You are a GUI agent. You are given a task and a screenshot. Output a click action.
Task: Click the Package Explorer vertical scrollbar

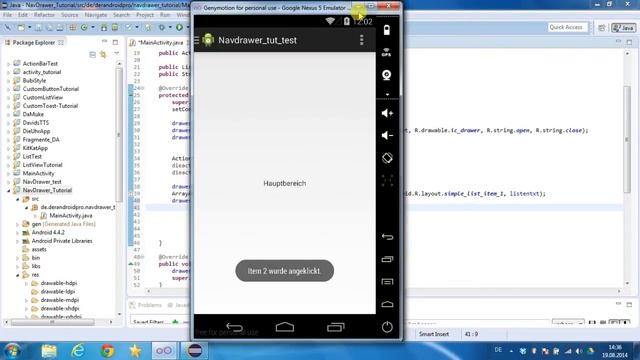click(119, 135)
